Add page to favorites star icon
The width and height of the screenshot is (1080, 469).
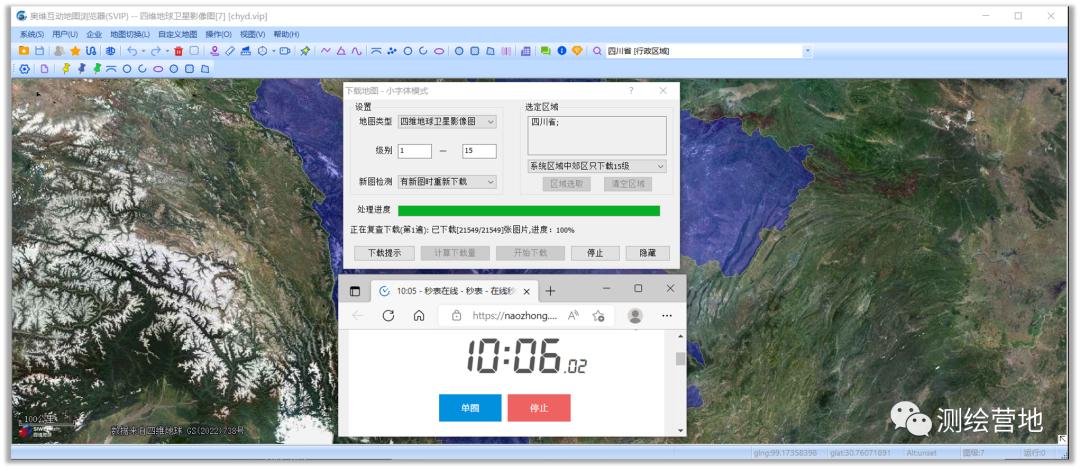pyautogui.click(x=598, y=316)
